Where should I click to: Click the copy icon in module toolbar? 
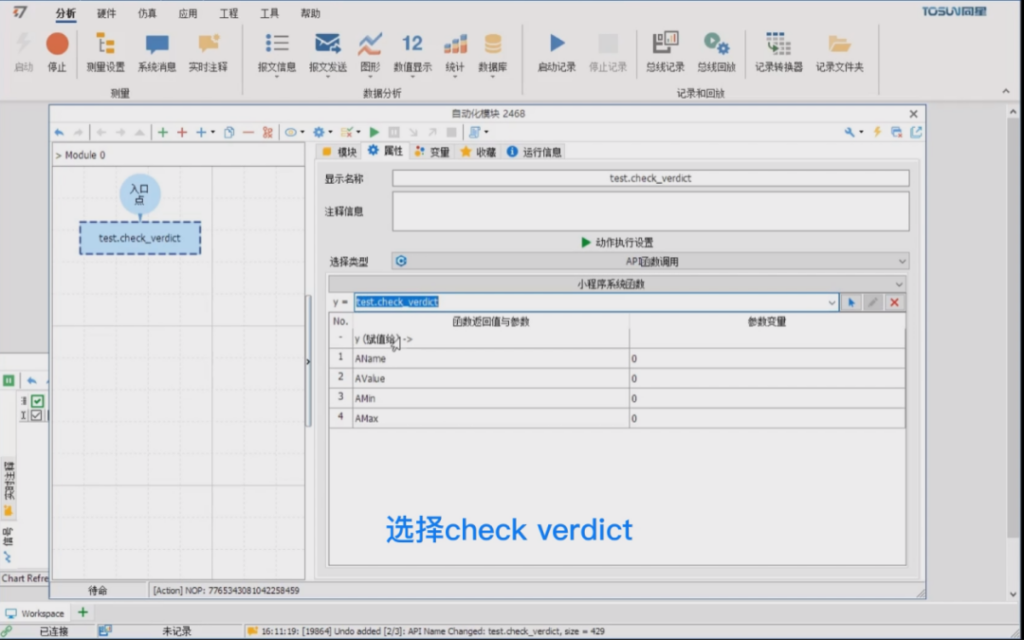tap(229, 133)
